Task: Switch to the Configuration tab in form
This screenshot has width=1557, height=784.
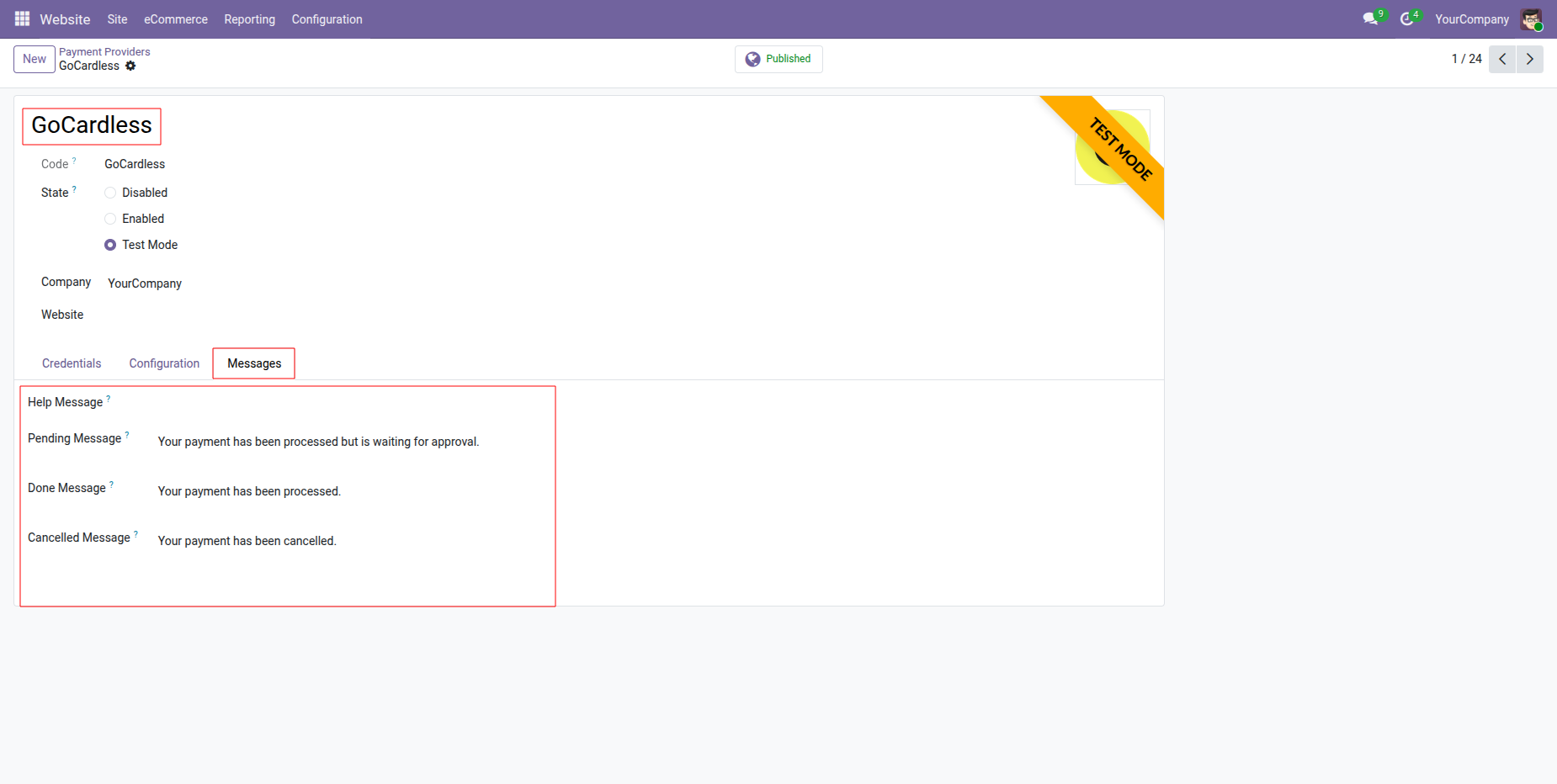Action: [164, 363]
